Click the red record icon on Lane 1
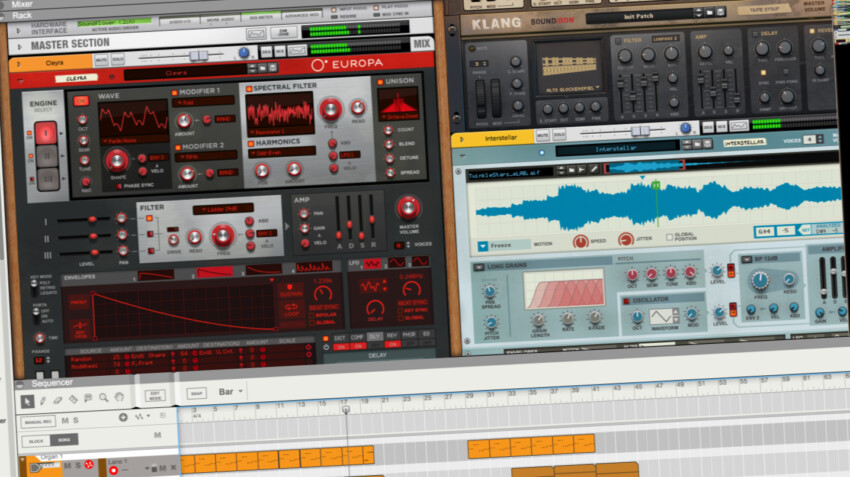The image size is (850, 477). pyautogui.click(x=113, y=470)
